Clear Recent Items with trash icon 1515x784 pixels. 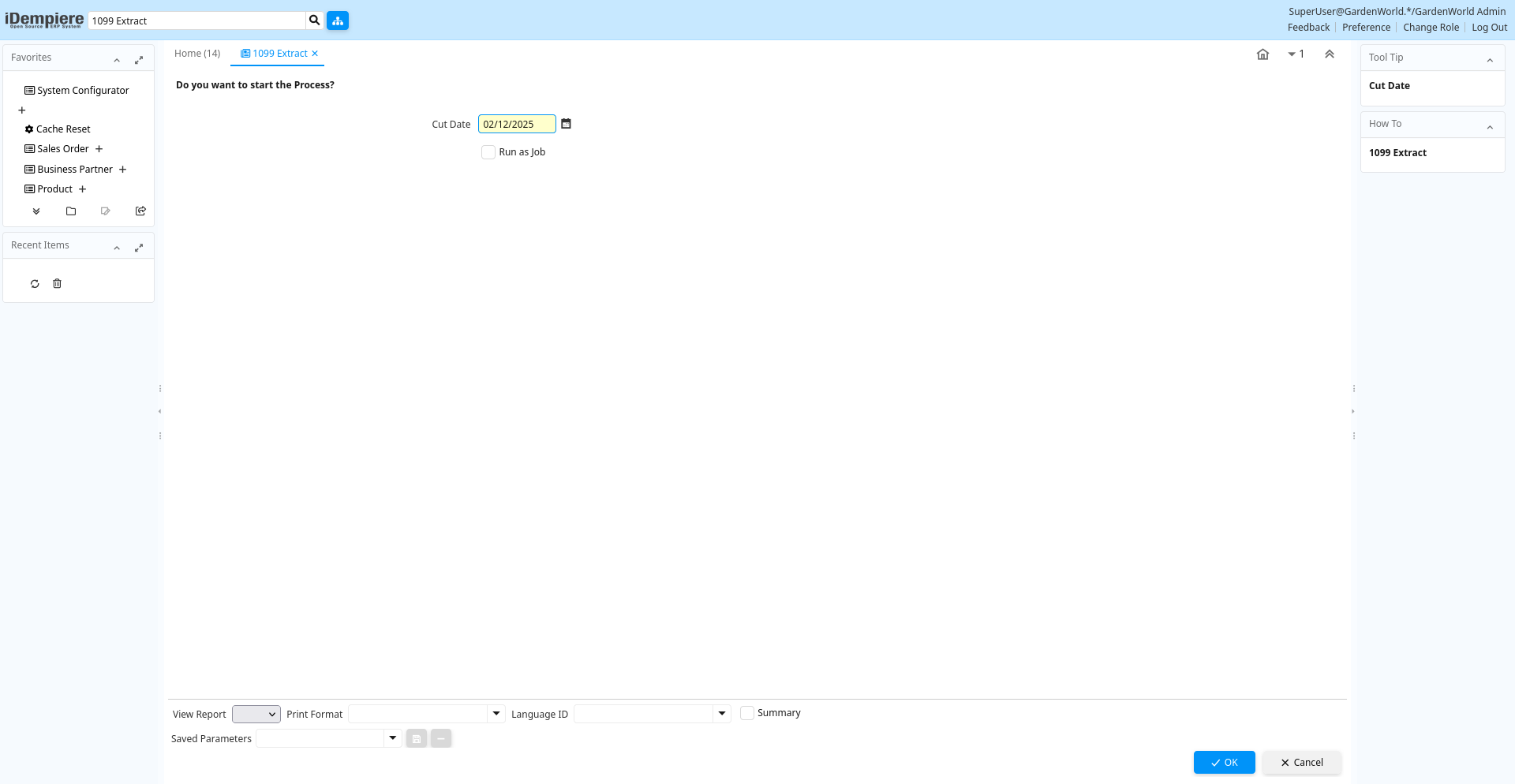[57, 284]
